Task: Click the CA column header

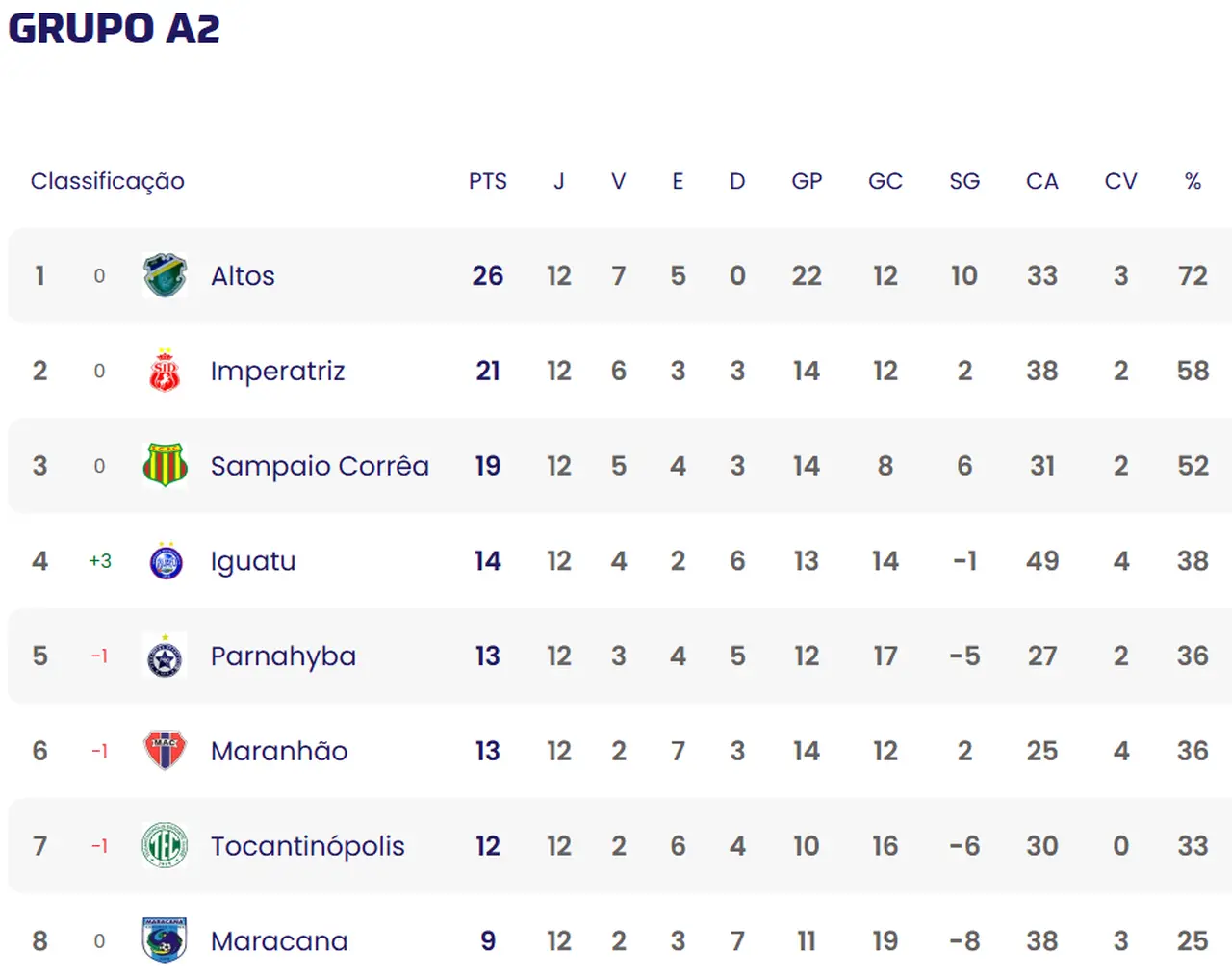Action: (x=1041, y=181)
